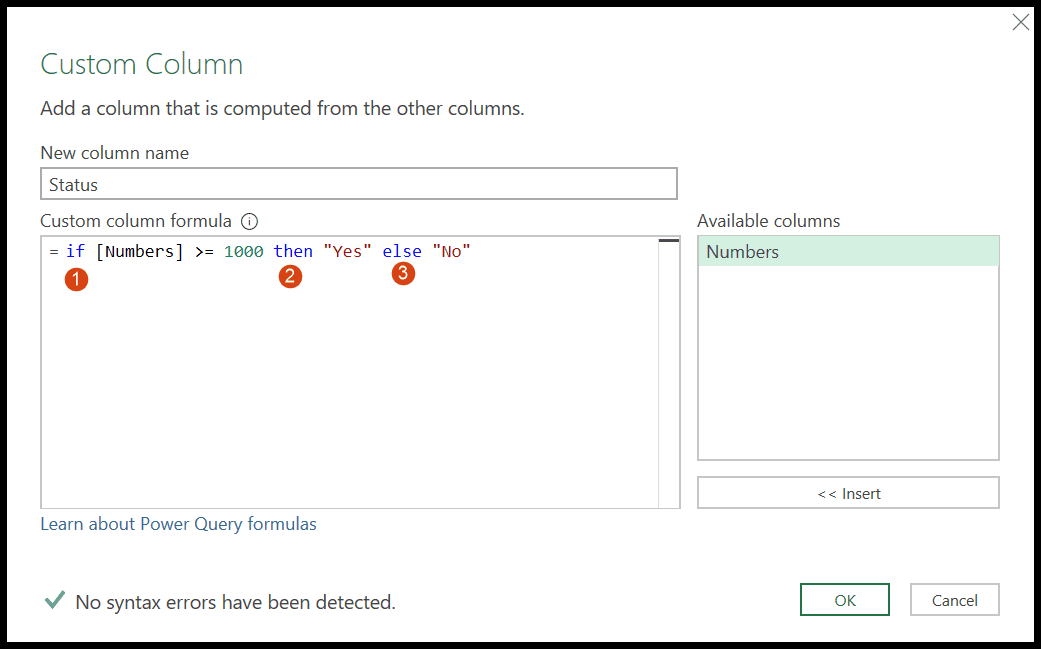
Task: Click the info circle next to Custom column formula
Action: coord(249,221)
